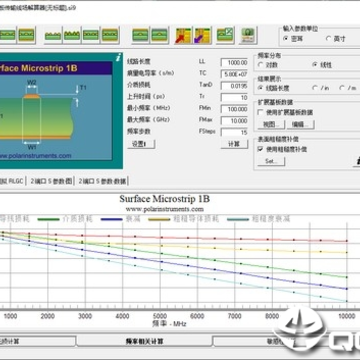Select the 频率相关计算 bottom tab
This screenshot has height=360, width=360.
point(144,341)
